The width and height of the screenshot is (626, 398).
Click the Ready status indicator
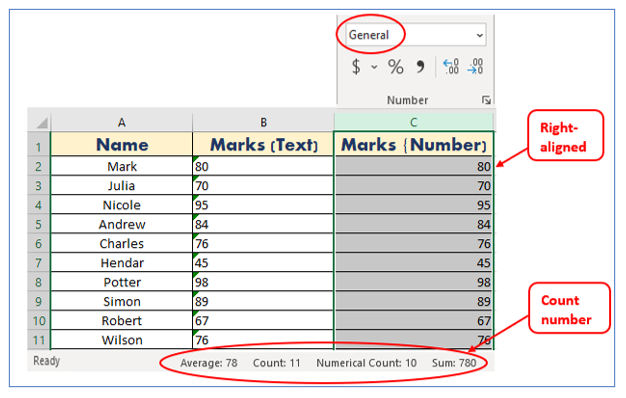46,361
